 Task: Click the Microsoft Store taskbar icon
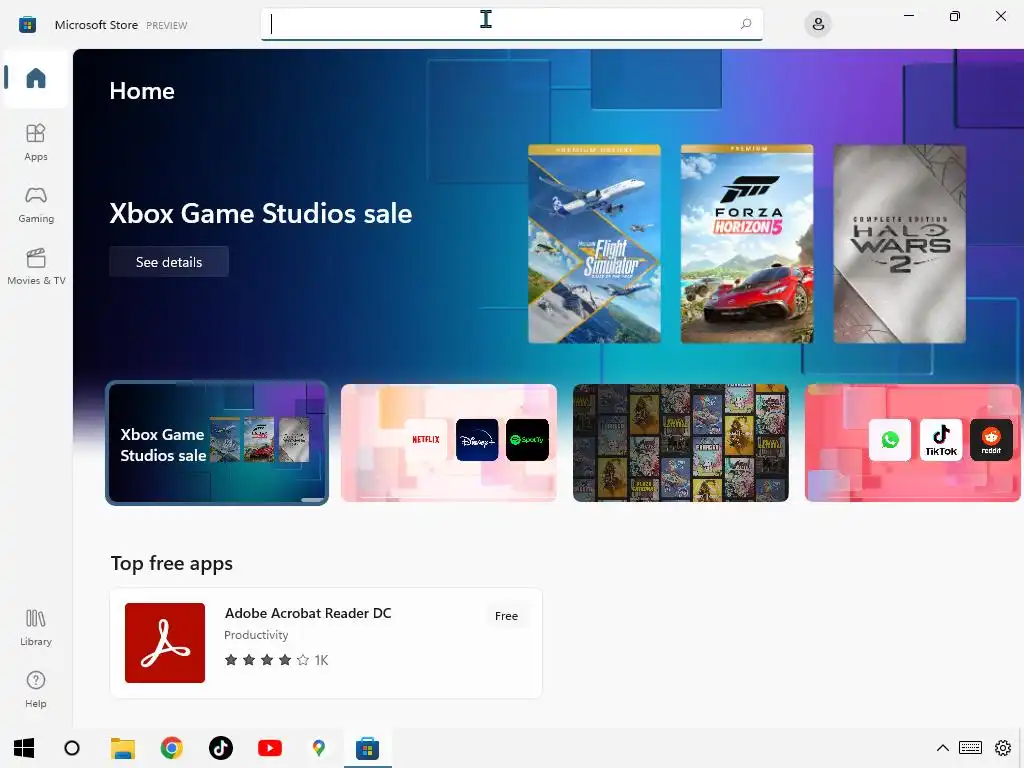click(368, 748)
